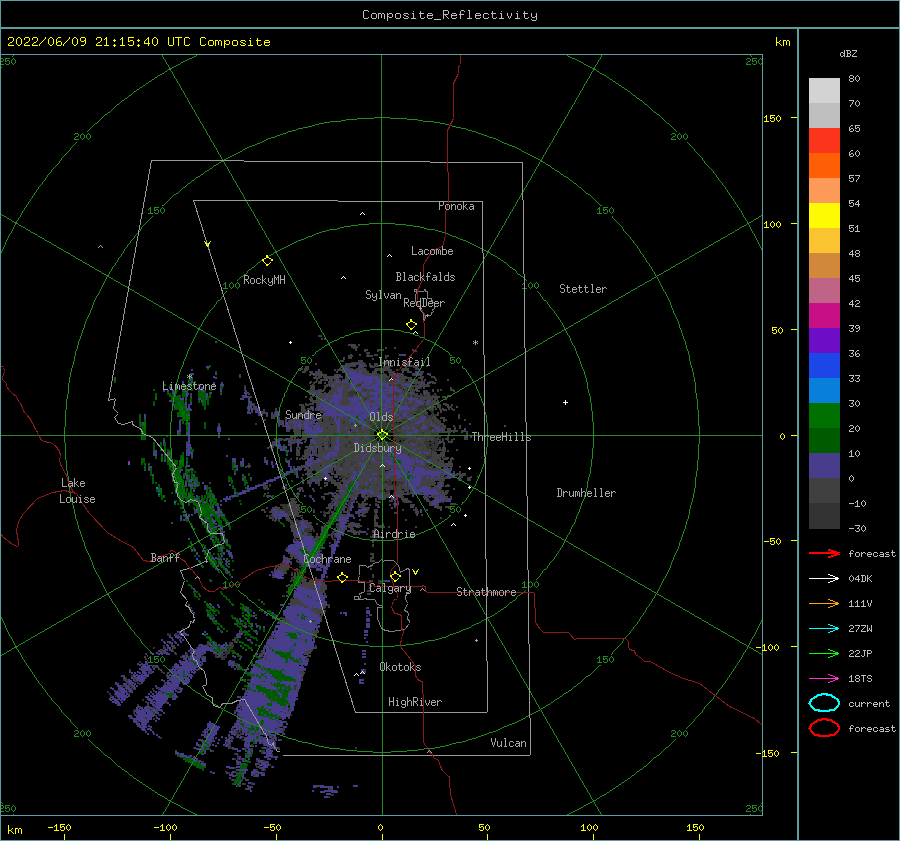Click the Lake Louise label
900x841 pixels.
(x=77, y=491)
